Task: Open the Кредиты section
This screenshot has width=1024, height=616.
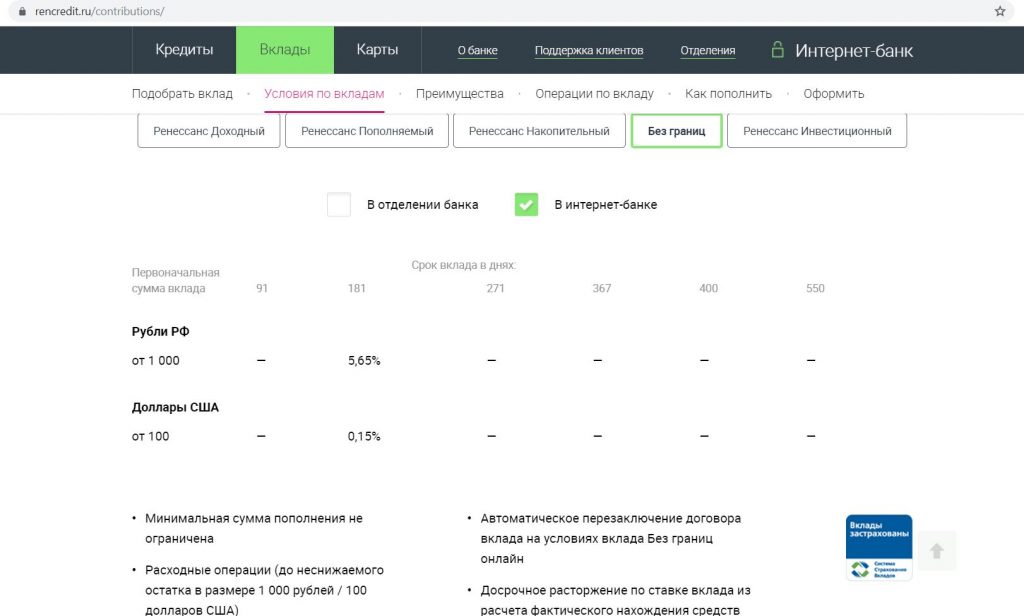Action: pos(184,50)
